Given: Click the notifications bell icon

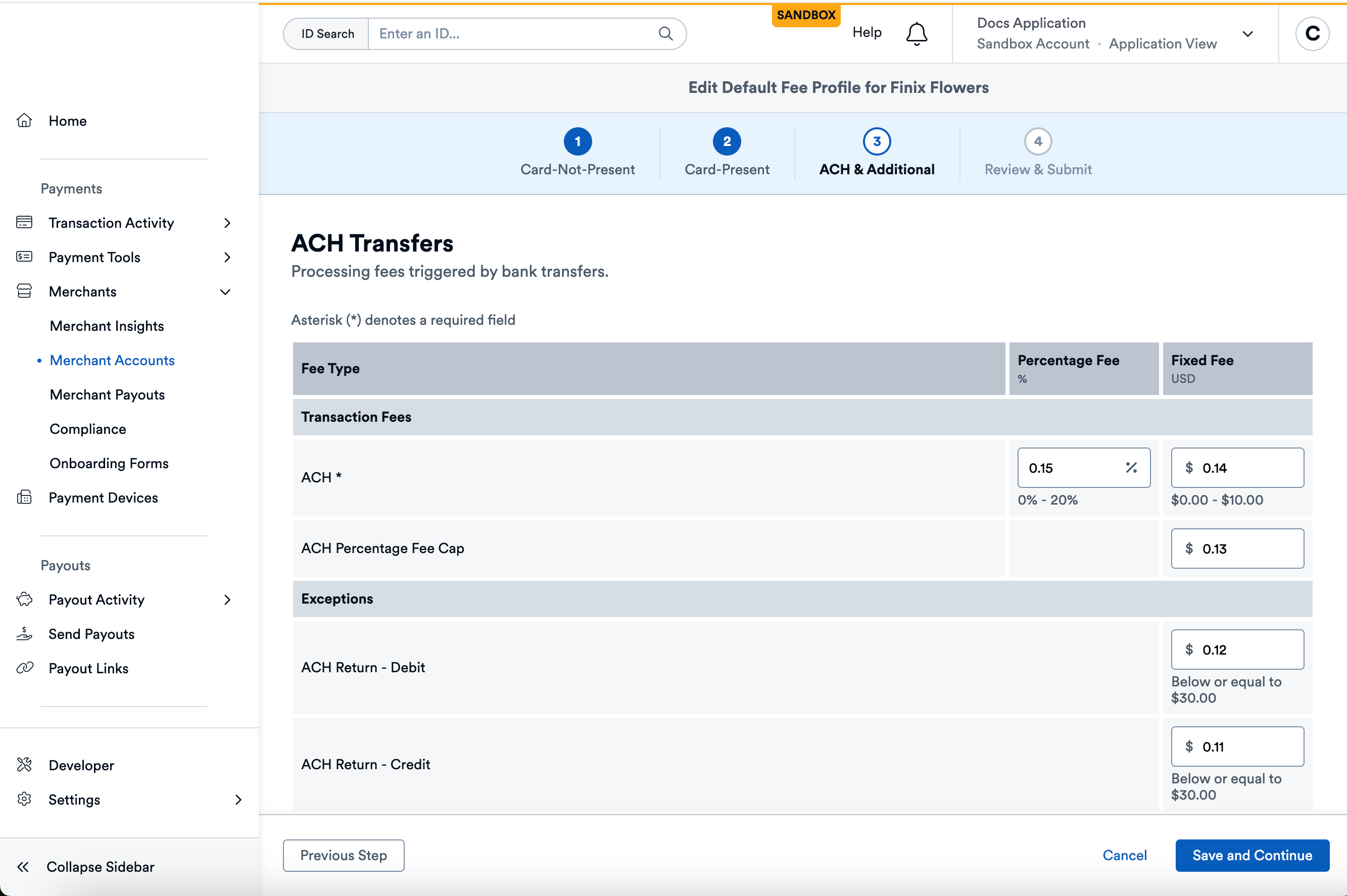Looking at the screenshot, I should coord(916,34).
